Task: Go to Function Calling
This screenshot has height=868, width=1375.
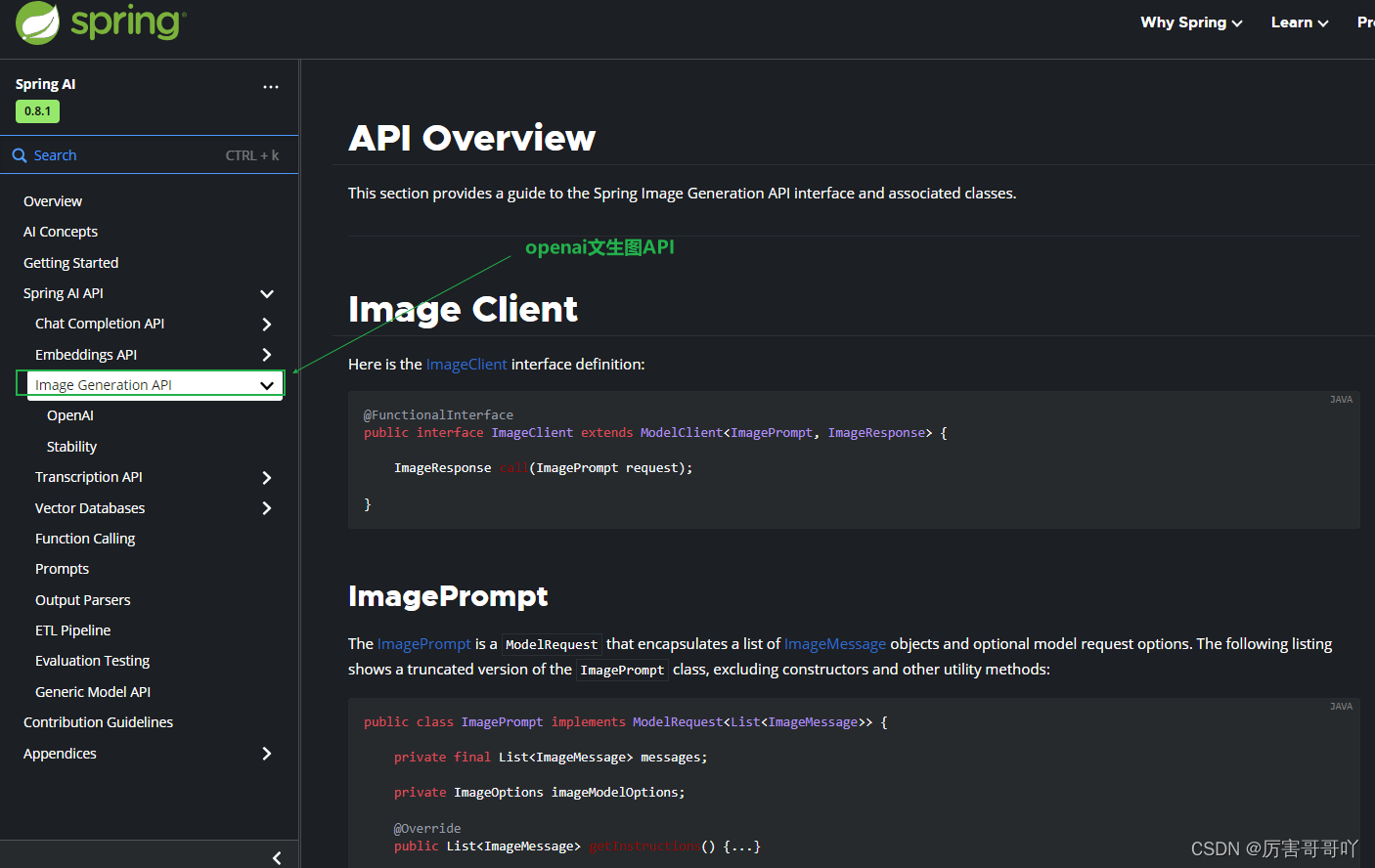Action: pos(85,539)
